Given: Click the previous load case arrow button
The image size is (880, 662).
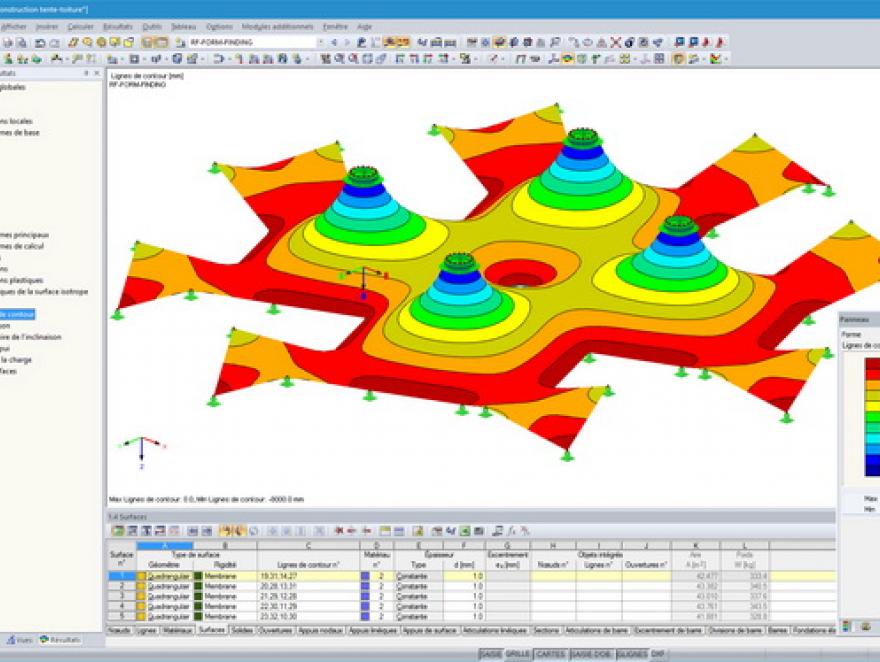Looking at the screenshot, I should click(334, 43).
